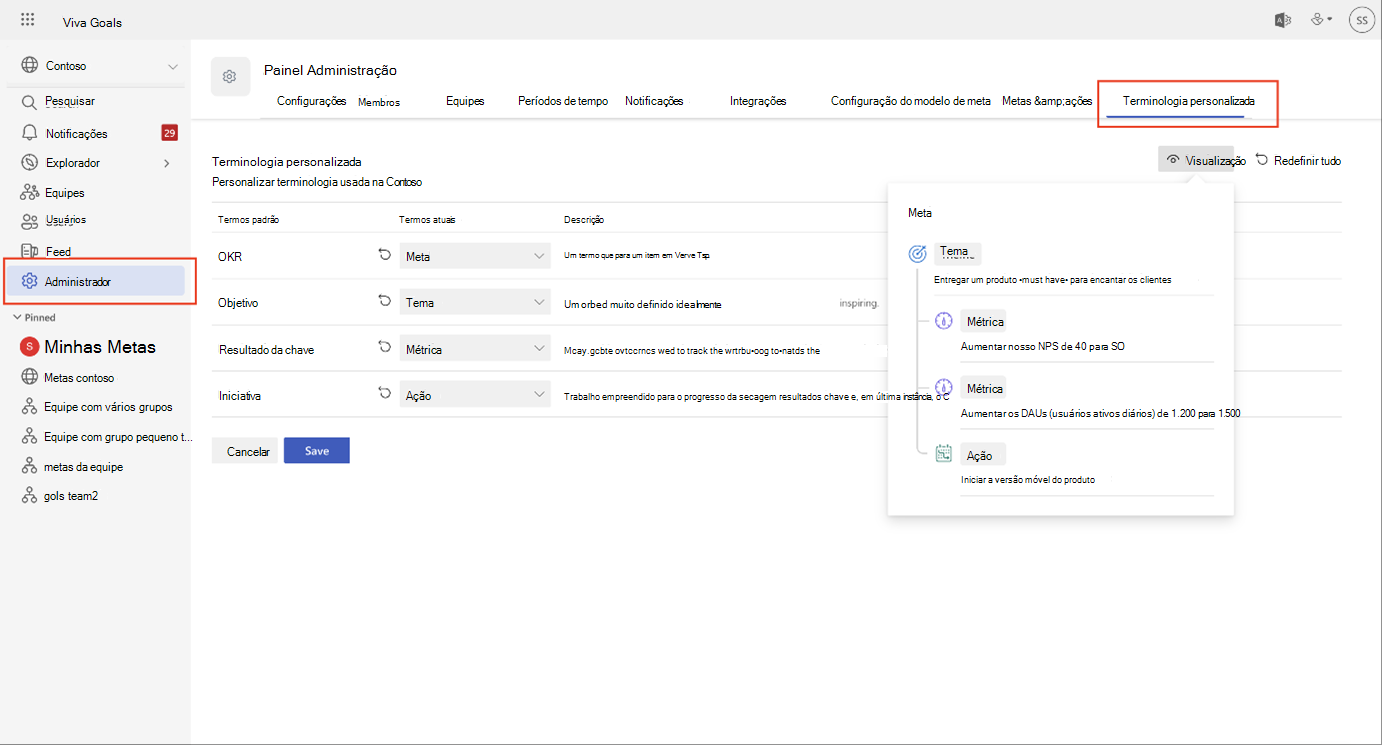Click the Equipes sidebar icon
Viewport: 1382px width, 745px height.
29,193
